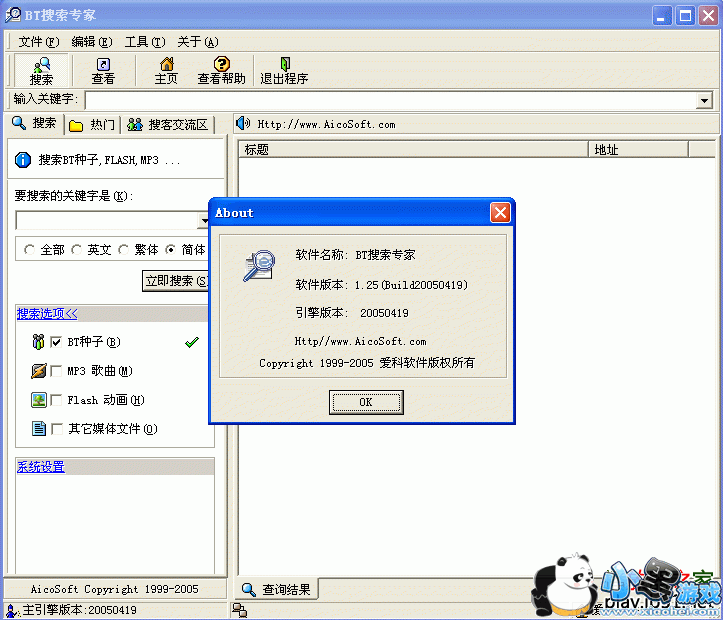Click 退出程序 exit toolbar icon
723x620 pixels.
point(284,70)
